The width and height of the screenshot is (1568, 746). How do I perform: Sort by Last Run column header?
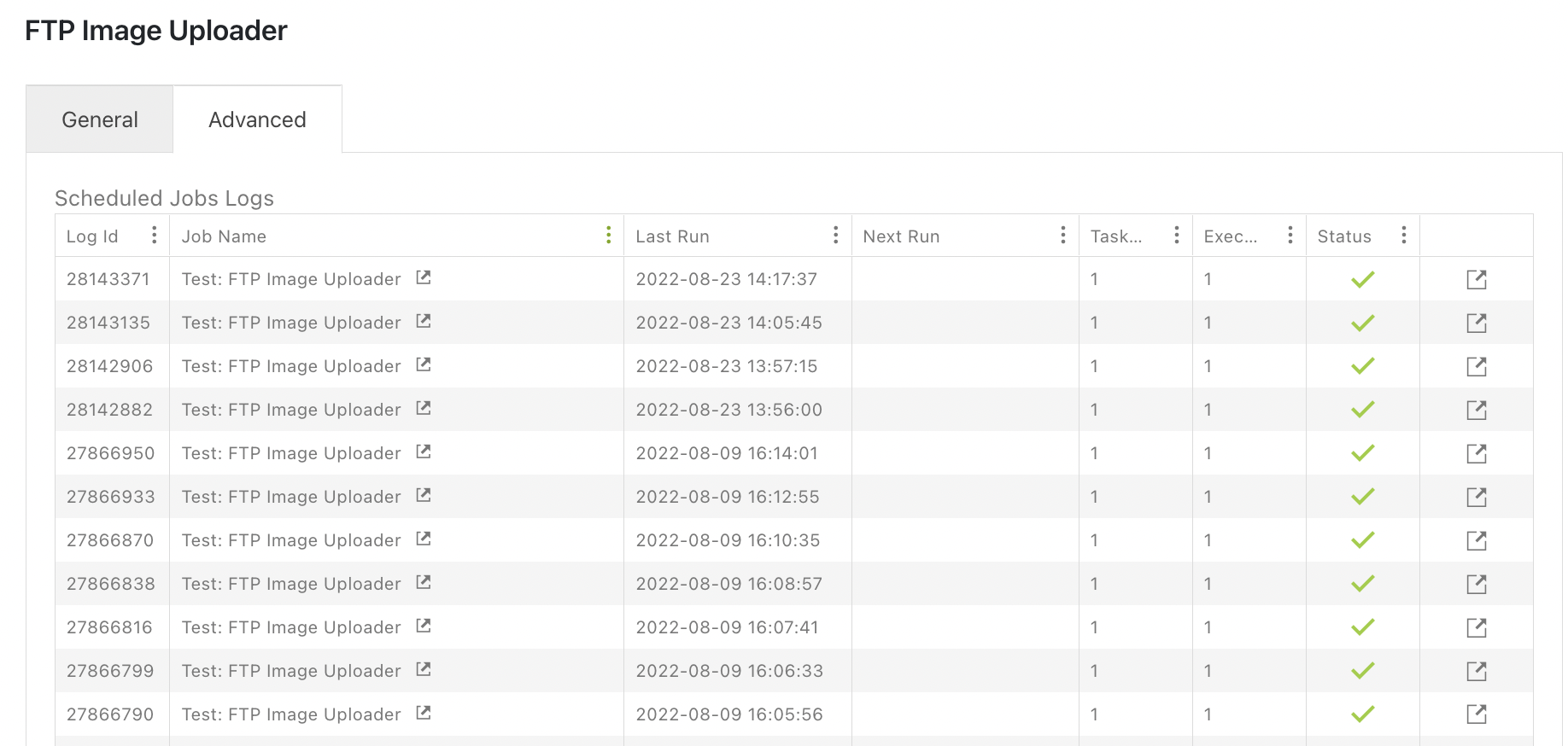coord(672,236)
